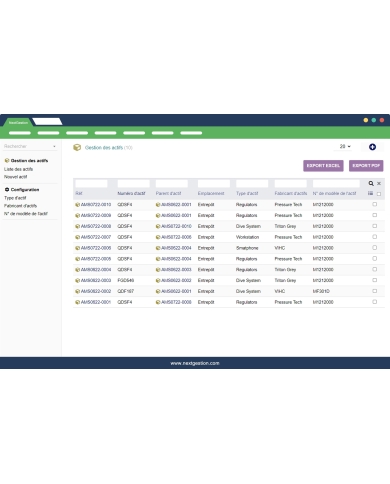Click filter field above Type d'actif
Image resolution: width=390 pixels, height=484 pixels.
click(252, 184)
